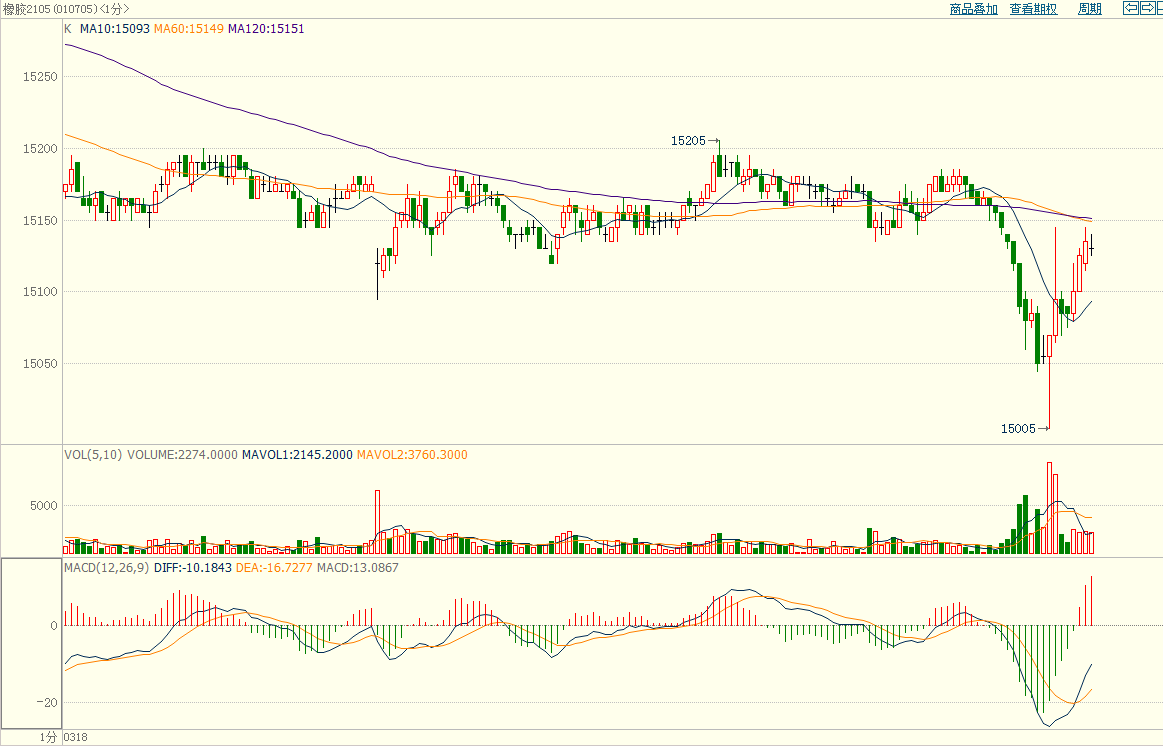Select the MA10:15093 indicator label
Image resolution: width=1163 pixels, height=746 pixels.
pos(115,29)
